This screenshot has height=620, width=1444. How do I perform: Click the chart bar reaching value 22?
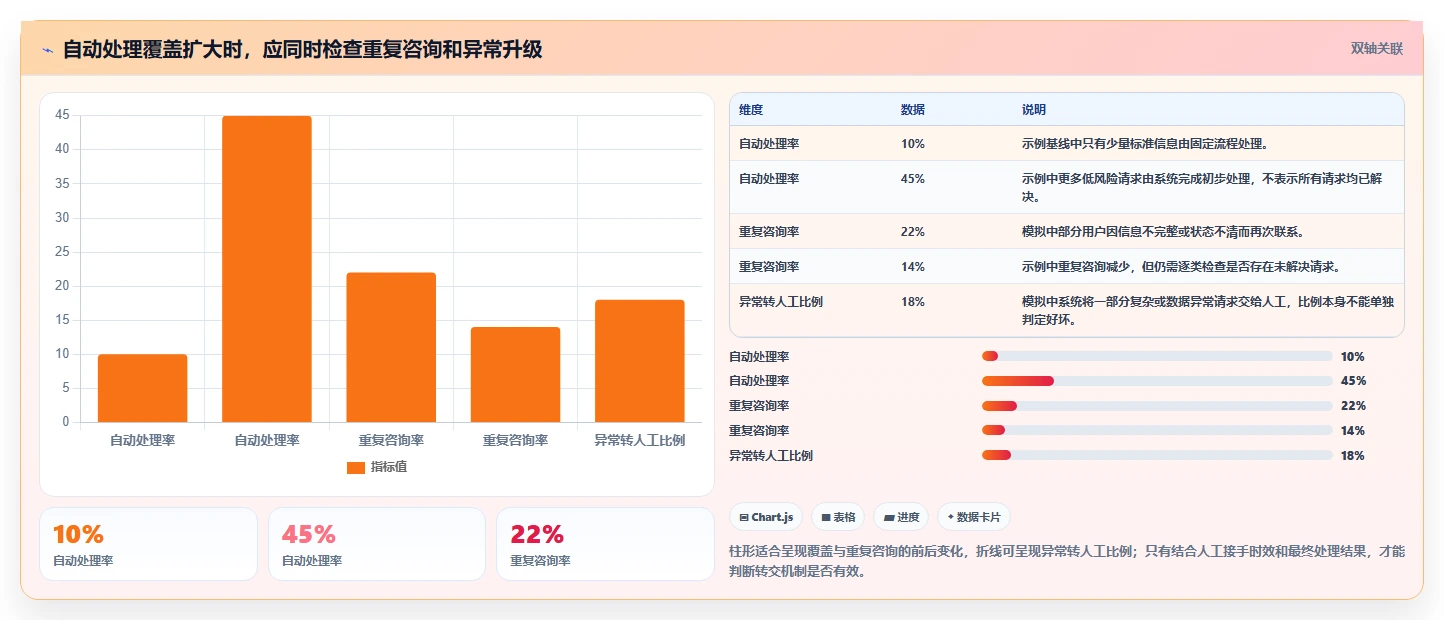[x=391, y=347]
